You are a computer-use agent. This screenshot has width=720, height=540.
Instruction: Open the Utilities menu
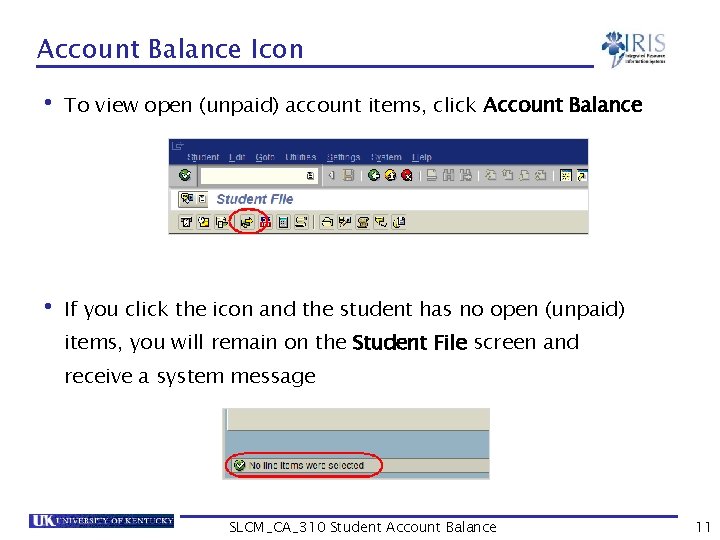coord(301,157)
